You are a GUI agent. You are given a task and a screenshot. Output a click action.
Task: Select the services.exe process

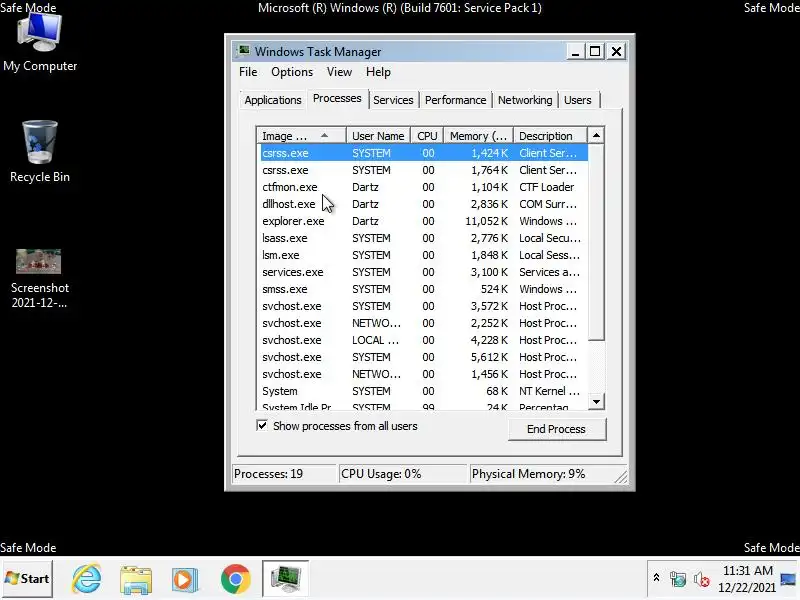[424, 272]
